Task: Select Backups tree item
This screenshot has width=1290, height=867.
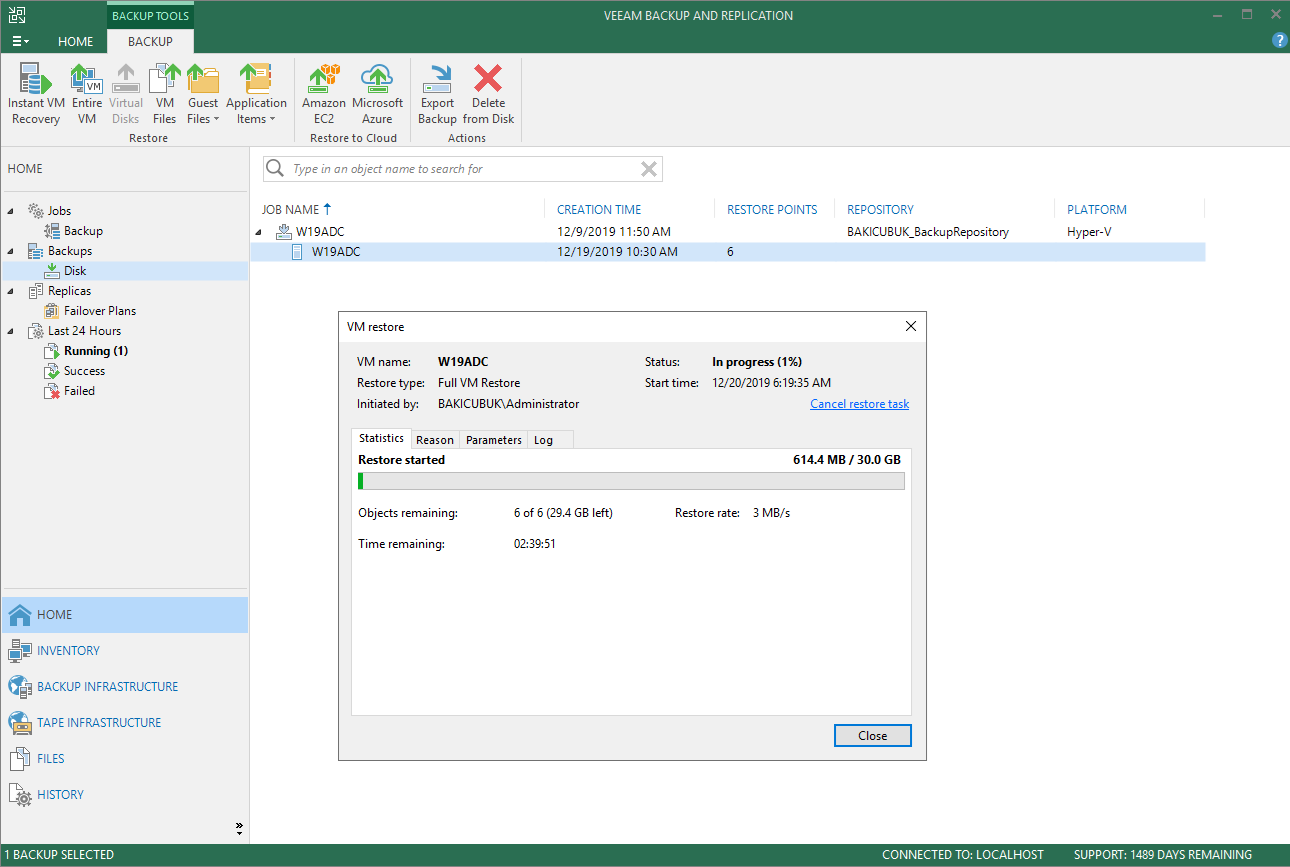Action: coord(70,251)
